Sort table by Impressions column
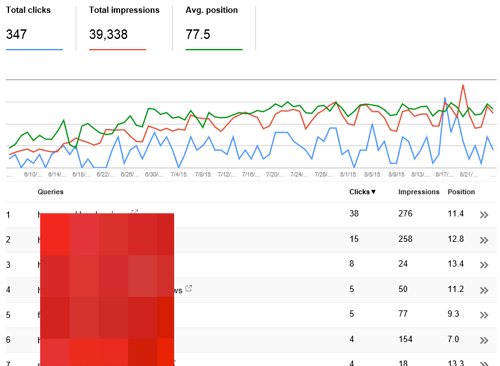This screenshot has width=500, height=366. click(419, 192)
